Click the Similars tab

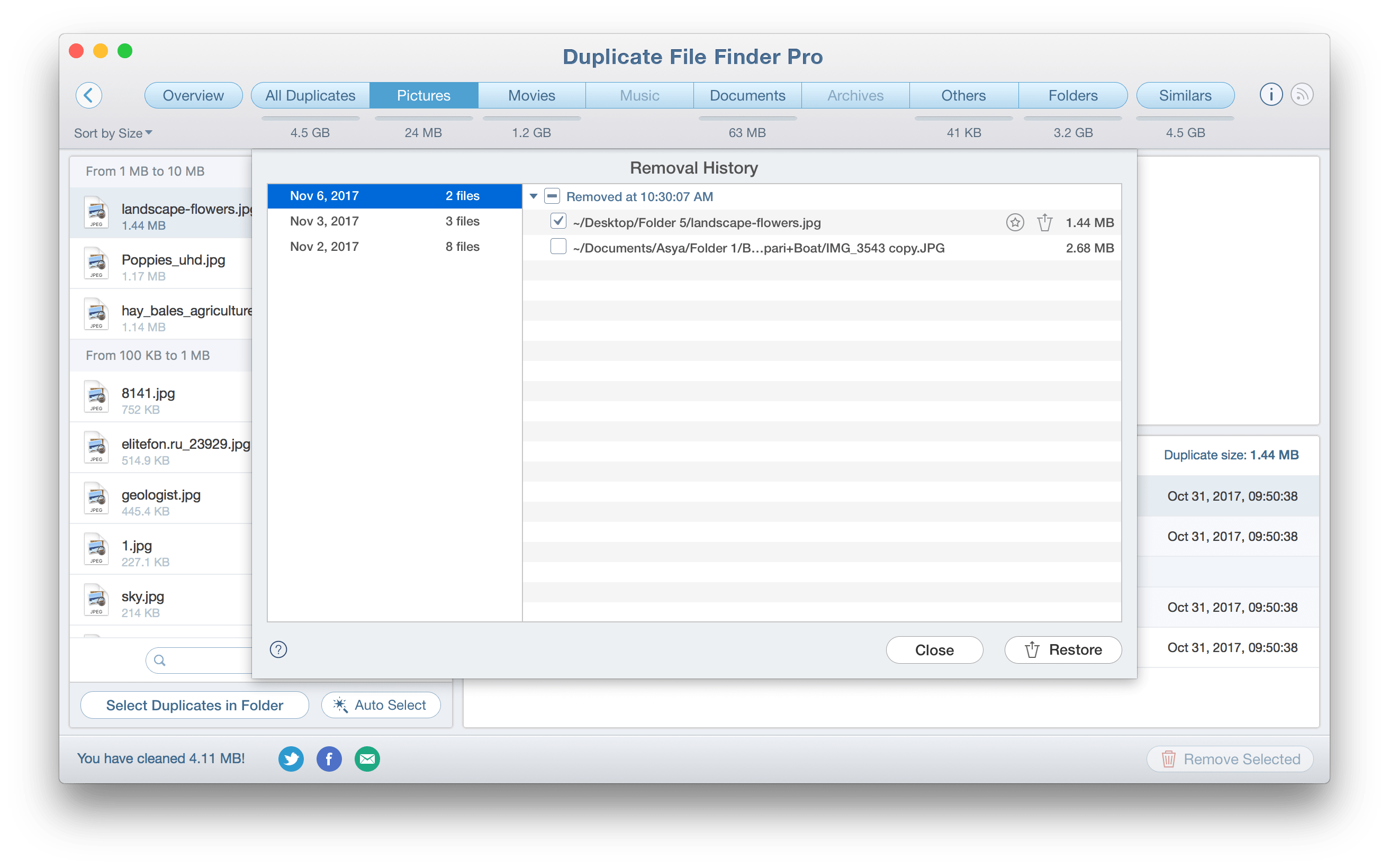1185,94
